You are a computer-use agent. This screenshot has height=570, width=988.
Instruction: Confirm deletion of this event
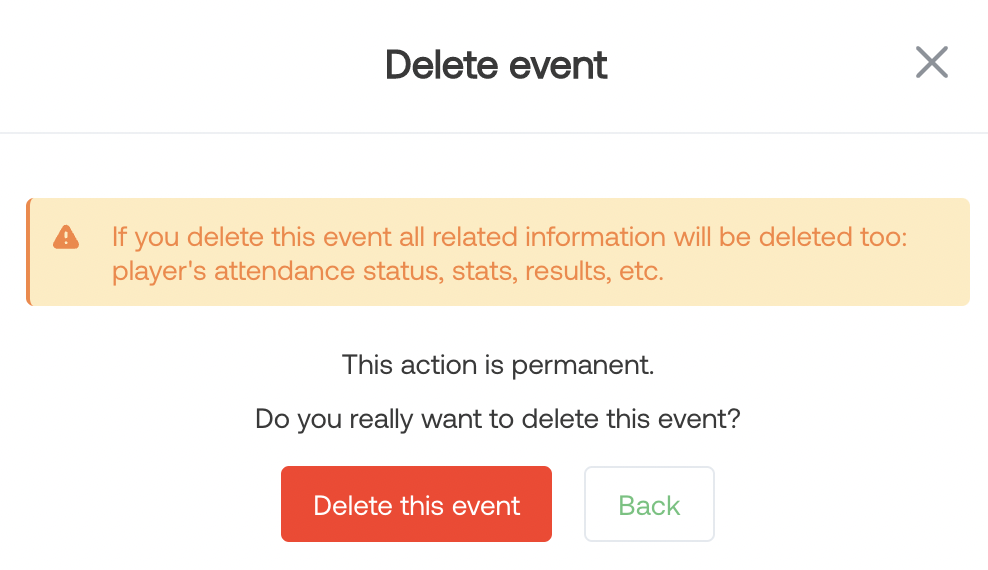click(416, 504)
